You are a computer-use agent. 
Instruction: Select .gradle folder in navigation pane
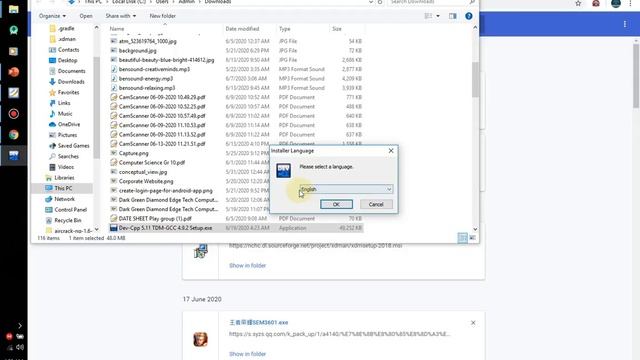click(62, 28)
